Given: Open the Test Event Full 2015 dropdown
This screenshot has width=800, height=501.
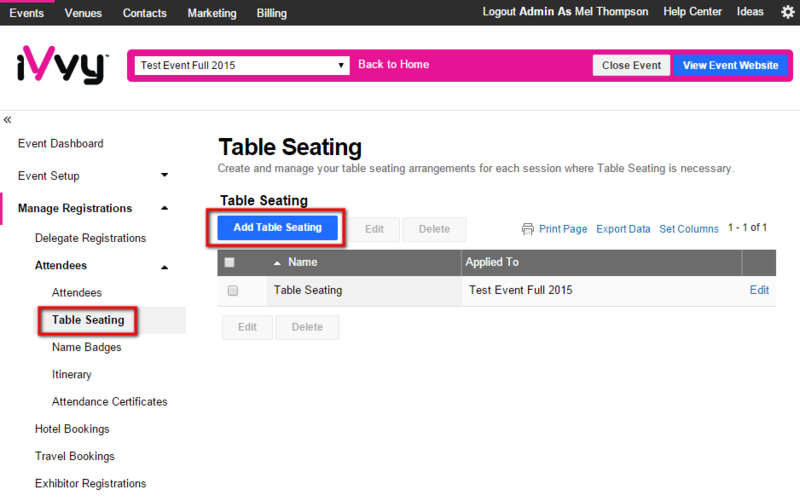Looking at the screenshot, I should [x=242, y=65].
